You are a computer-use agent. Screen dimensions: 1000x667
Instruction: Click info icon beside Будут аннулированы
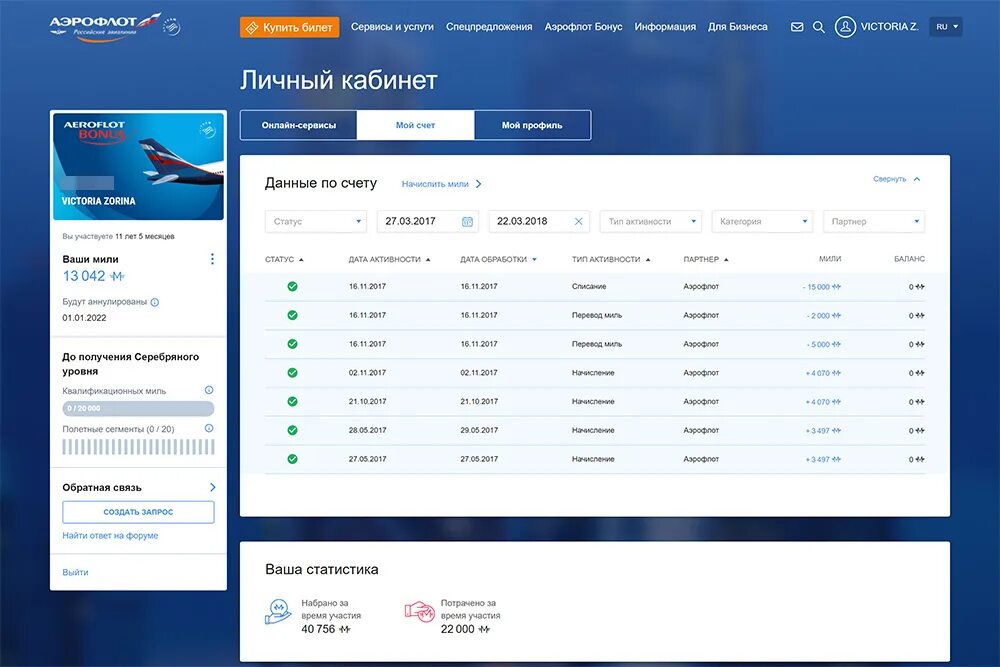pyautogui.click(x=154, y=302)
